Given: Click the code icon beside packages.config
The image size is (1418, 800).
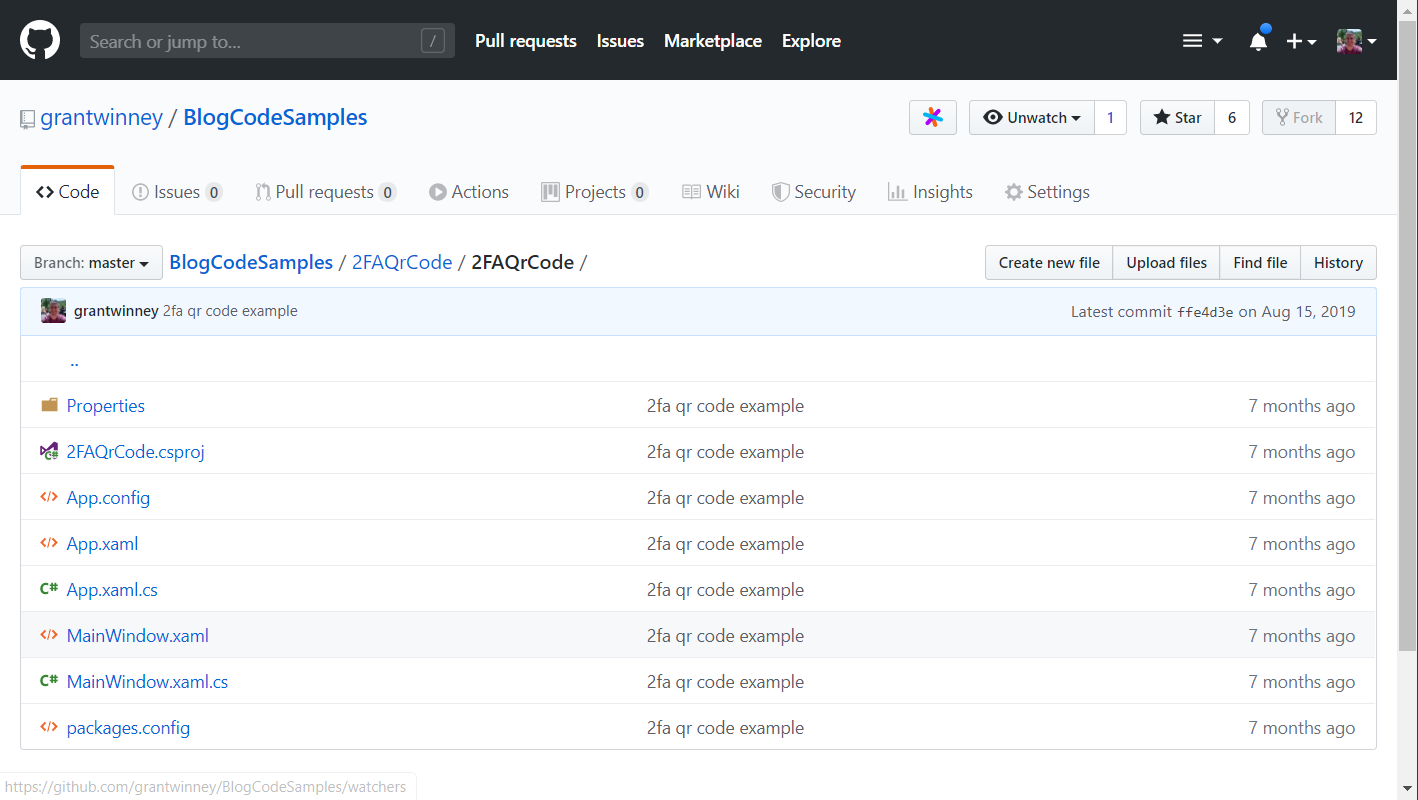Looking at the screenshot, I should pos(49,728).
